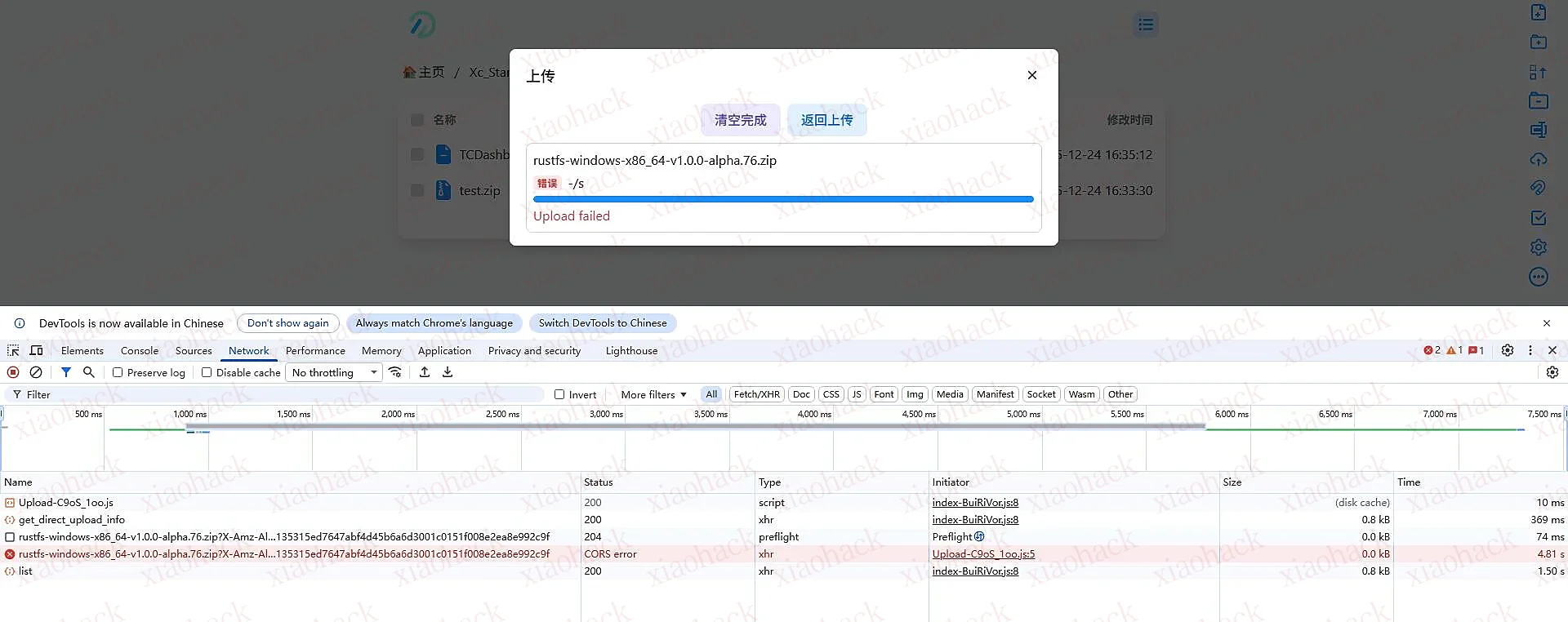Click the errors count badge
The image size is (1568, 622).
pos(1432,350)
